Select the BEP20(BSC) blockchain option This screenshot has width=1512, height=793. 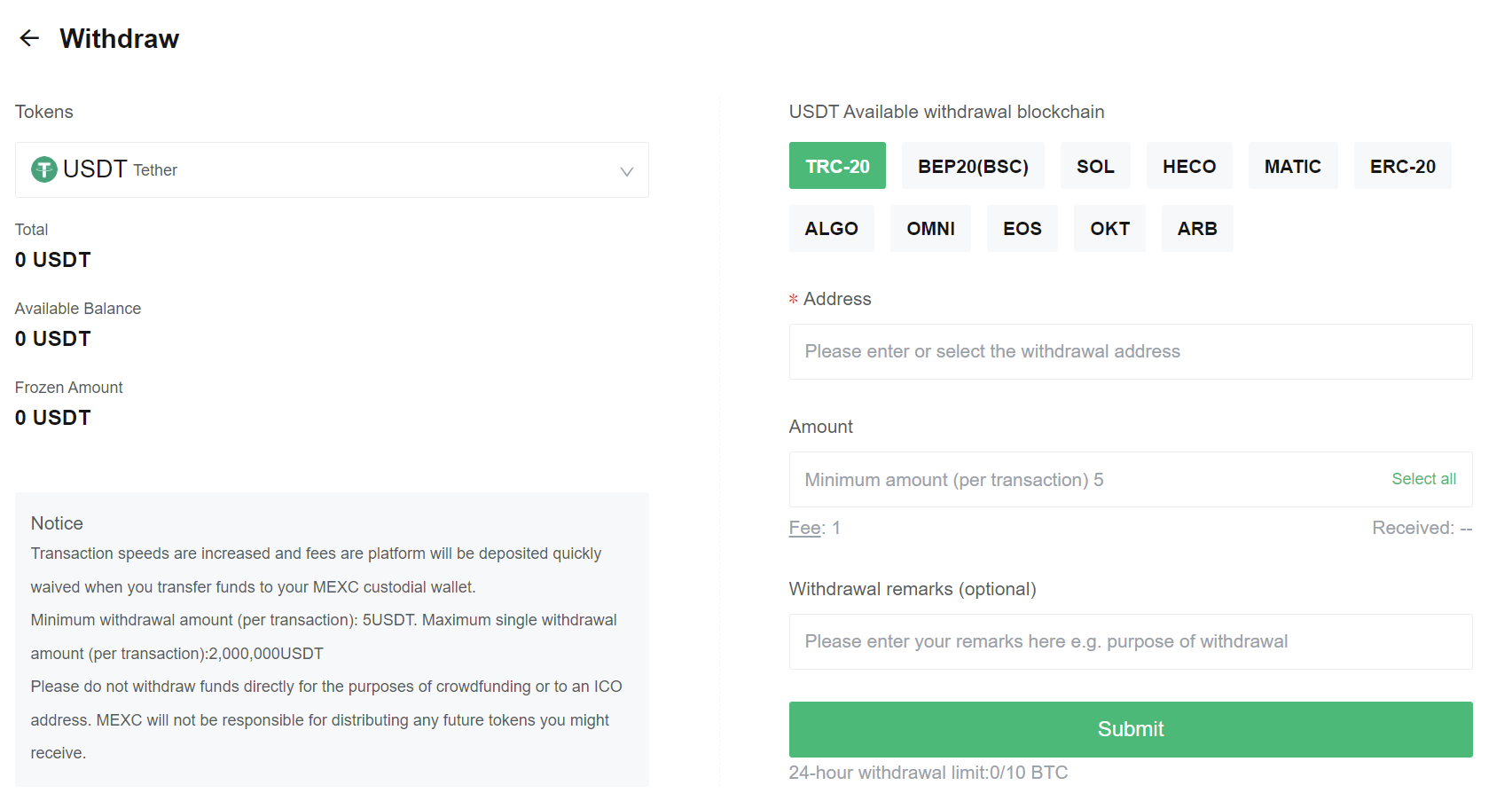click(x=972, y=166)
